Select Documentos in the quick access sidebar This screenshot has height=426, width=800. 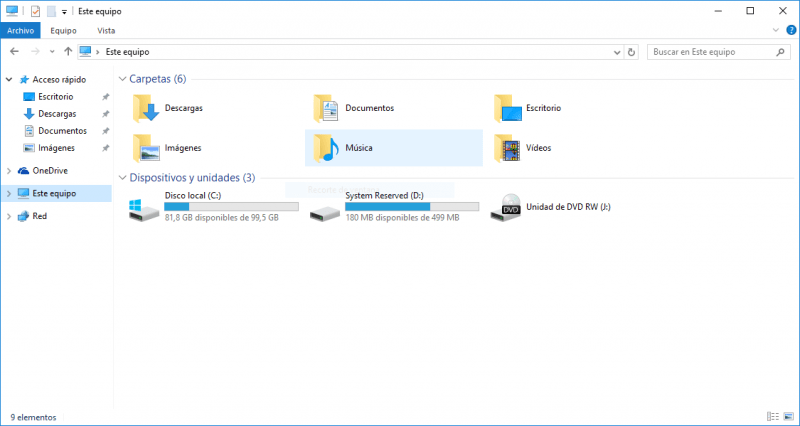(x=62, y=131)
